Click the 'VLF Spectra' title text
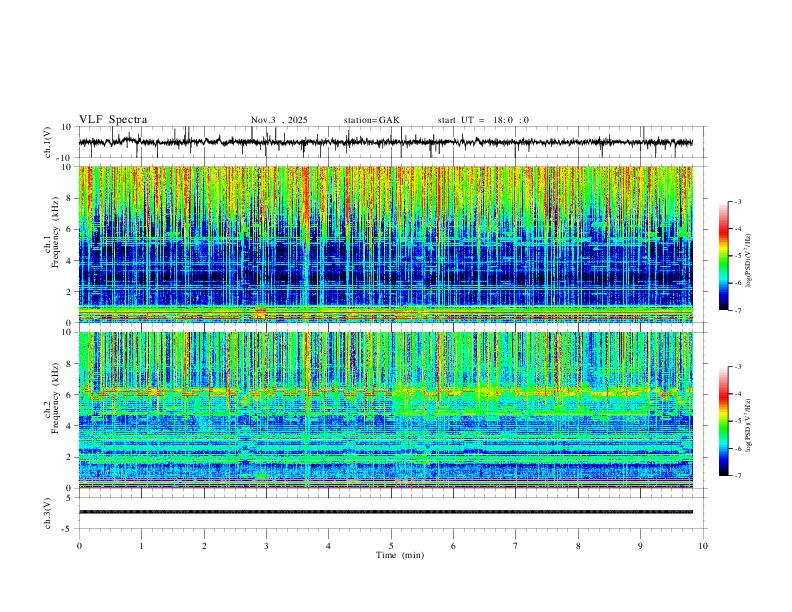The width and height of the screenshot is (792, 612). 113,120
